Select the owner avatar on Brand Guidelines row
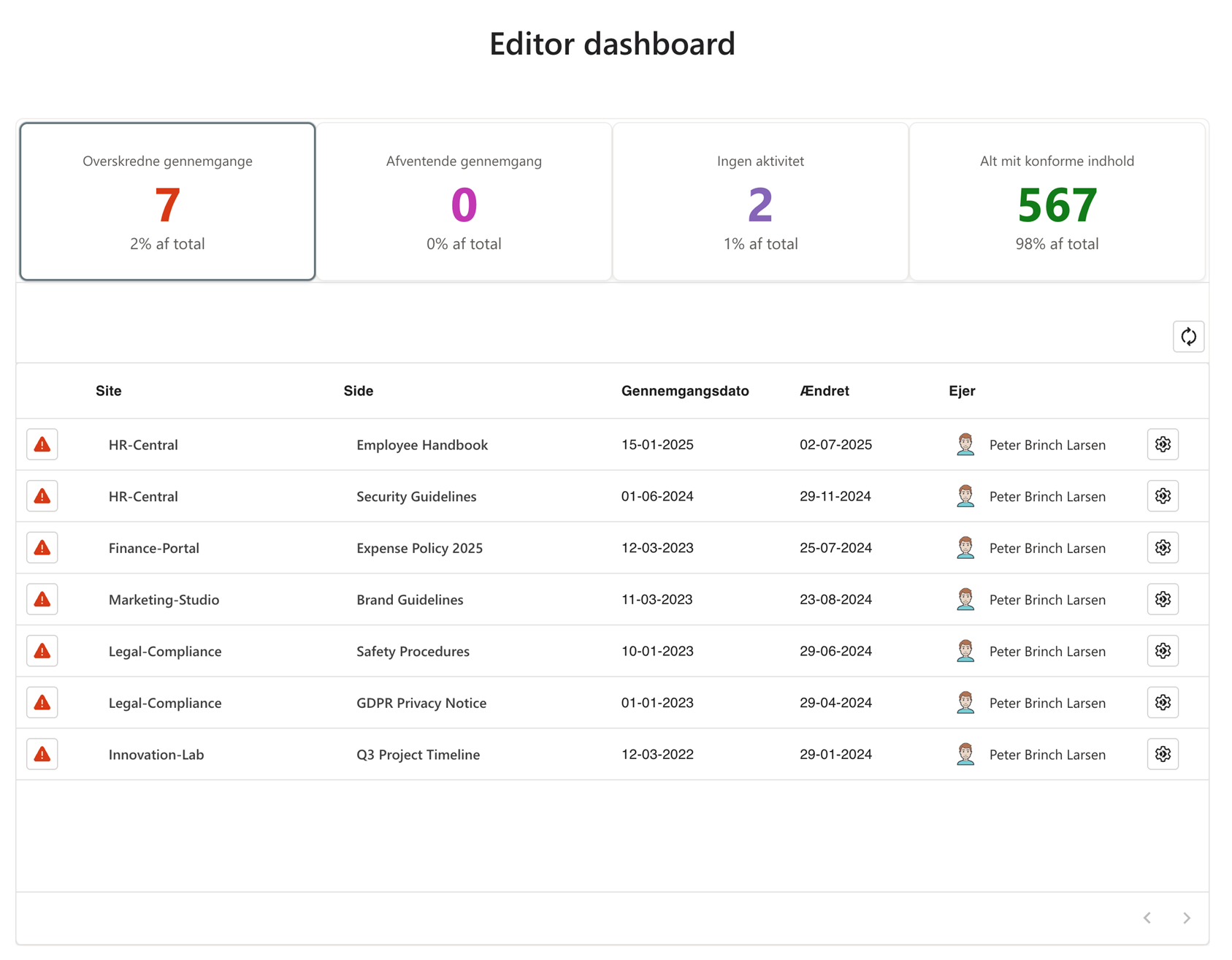The image size is (1232, 960). 965,599
